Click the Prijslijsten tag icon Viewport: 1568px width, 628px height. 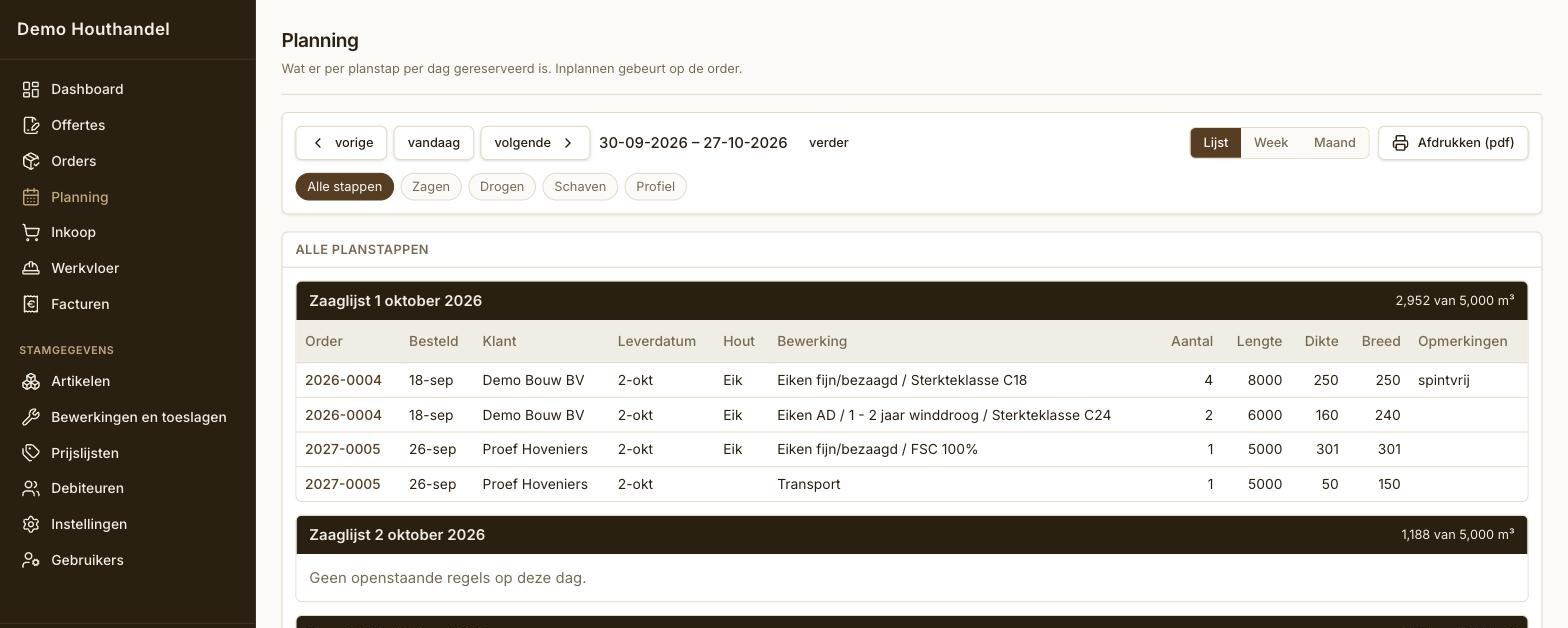(x=31, y=453)
